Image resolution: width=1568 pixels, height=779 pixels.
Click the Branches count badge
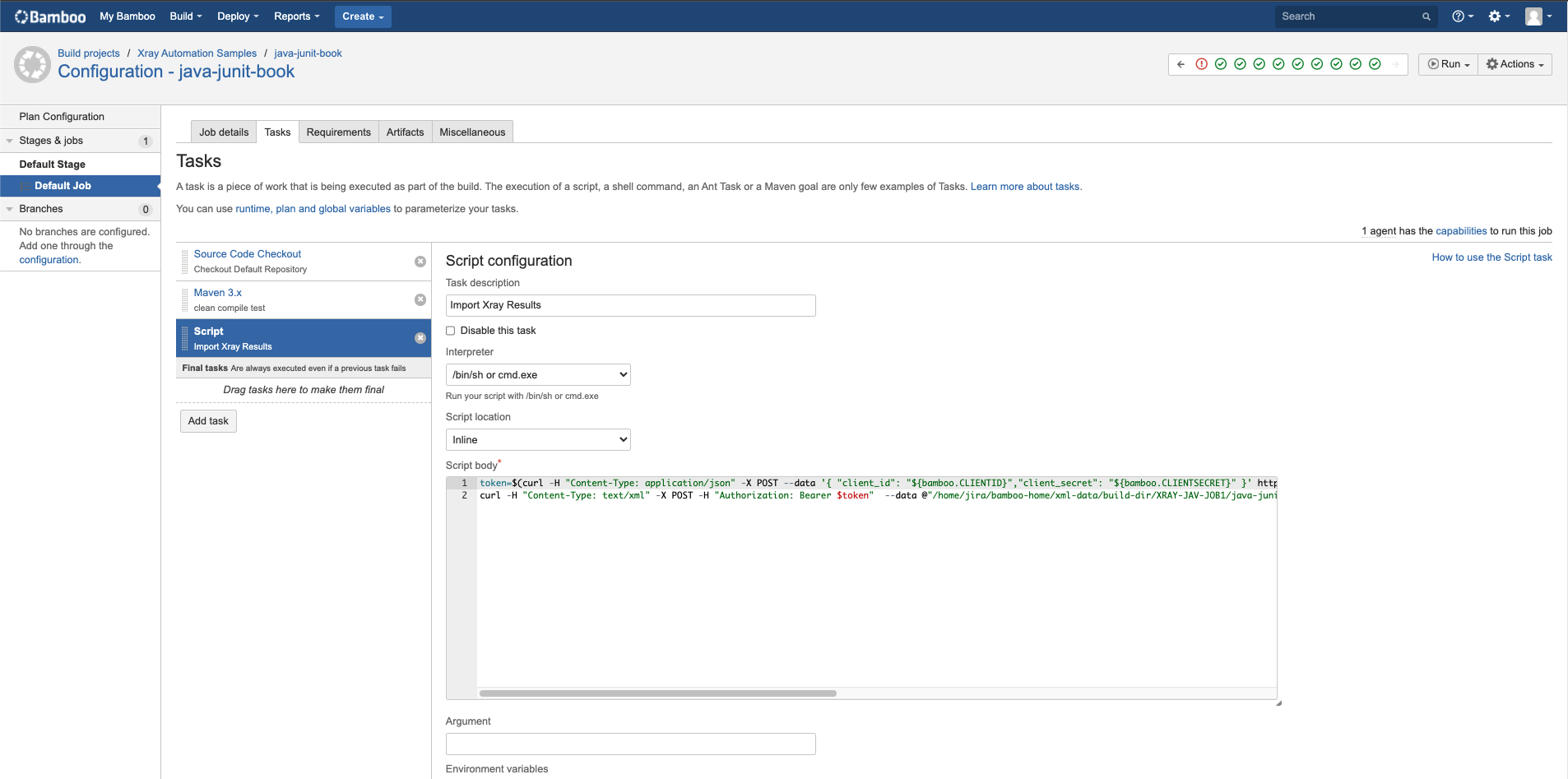(146, 209)
